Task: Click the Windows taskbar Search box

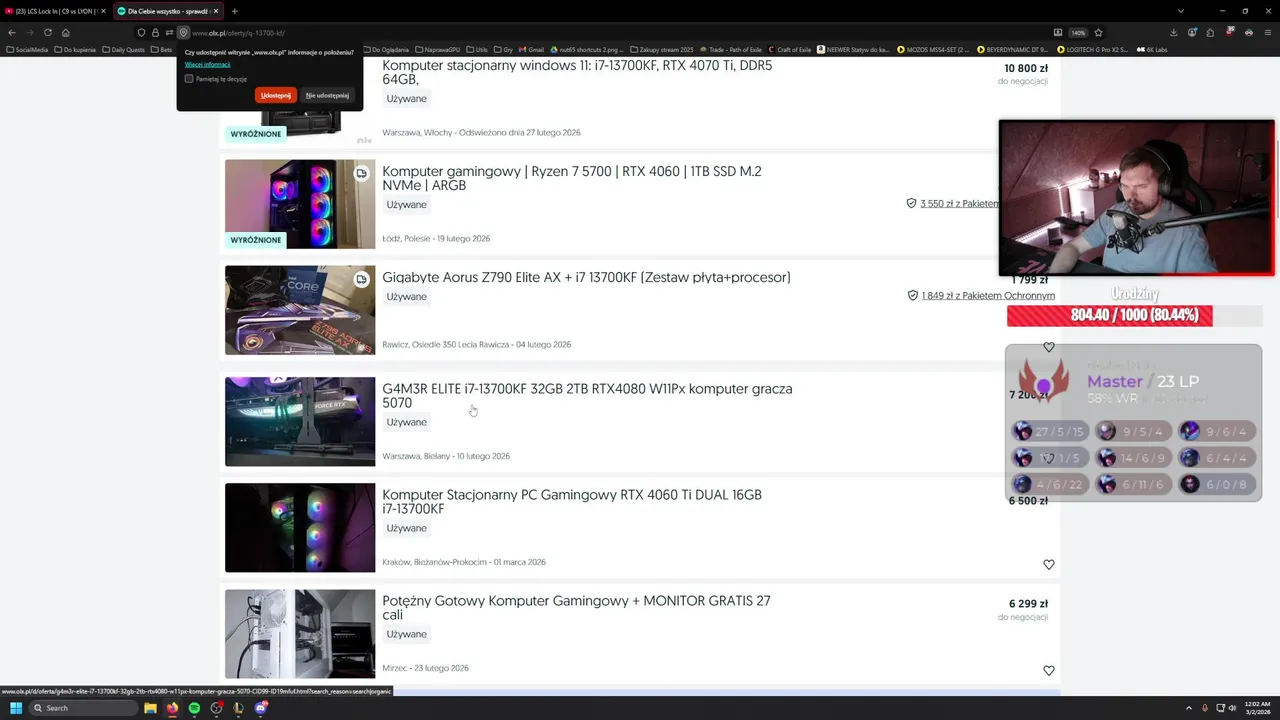Action: click(84, 708)
